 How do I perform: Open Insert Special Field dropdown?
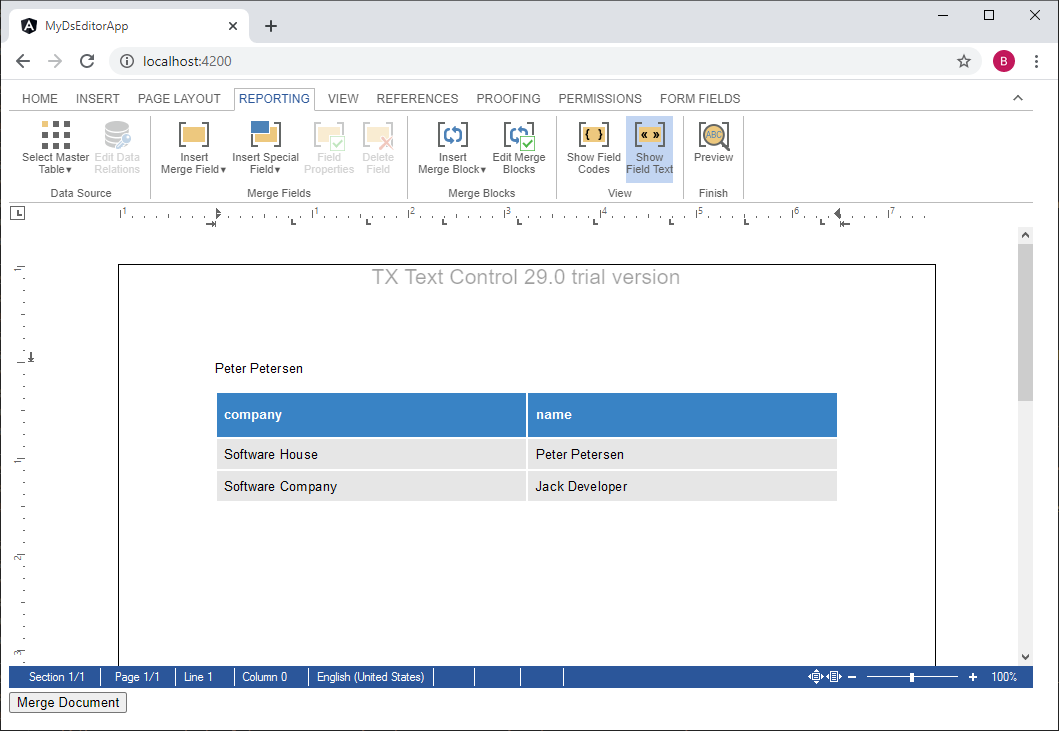click(265, 147)
